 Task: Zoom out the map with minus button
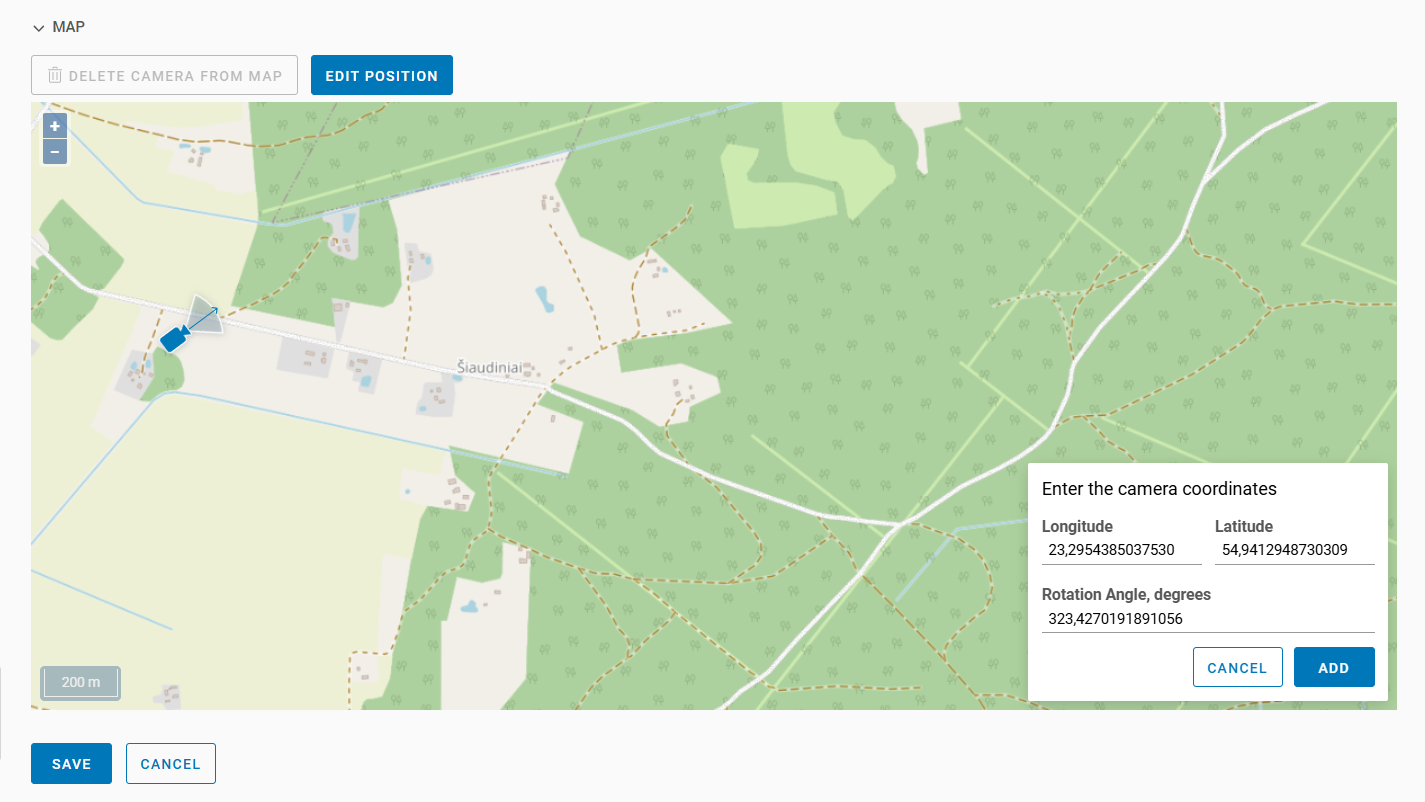55,151
